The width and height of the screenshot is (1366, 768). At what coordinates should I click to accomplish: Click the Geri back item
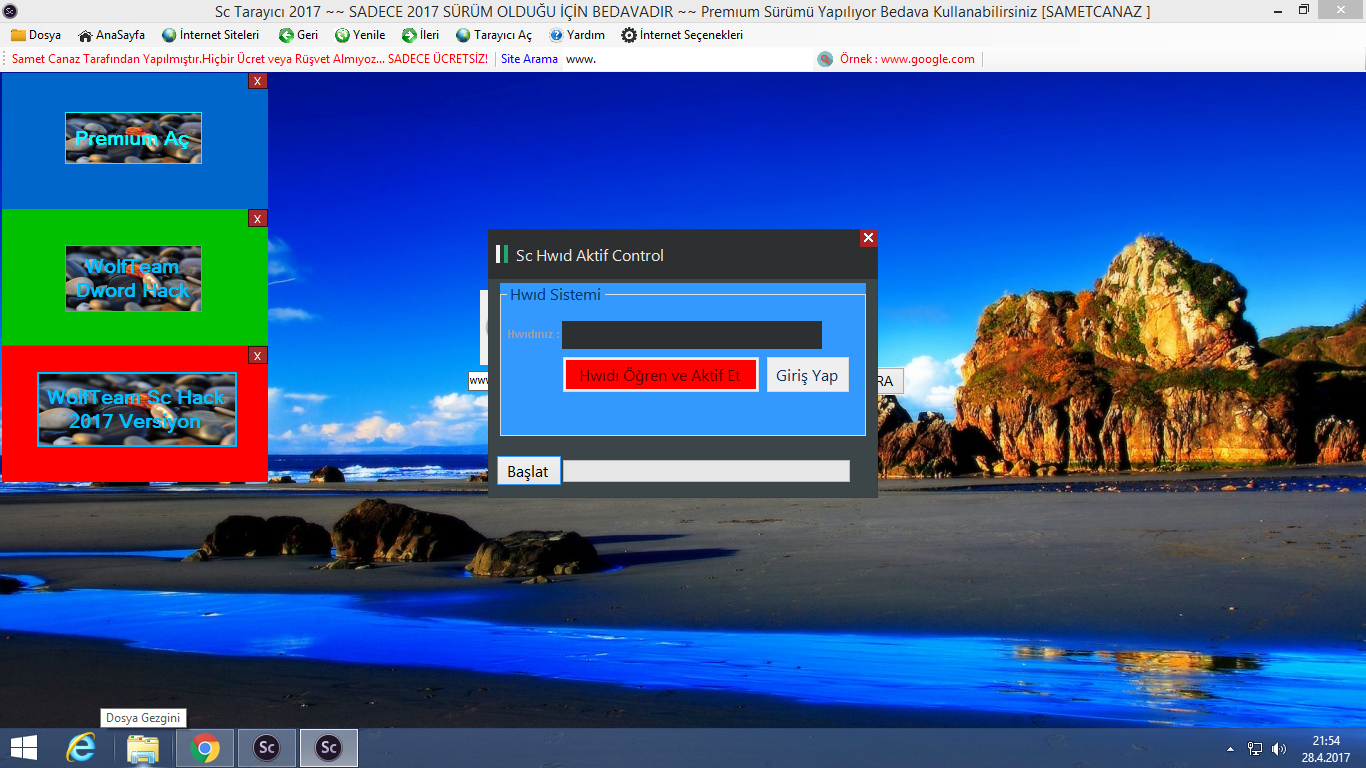[298, 35]
